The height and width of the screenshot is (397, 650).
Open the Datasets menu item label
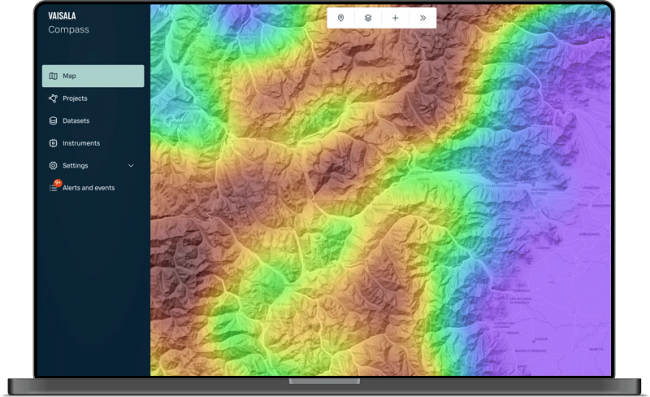pyautogui.click(x=76, y=121)
